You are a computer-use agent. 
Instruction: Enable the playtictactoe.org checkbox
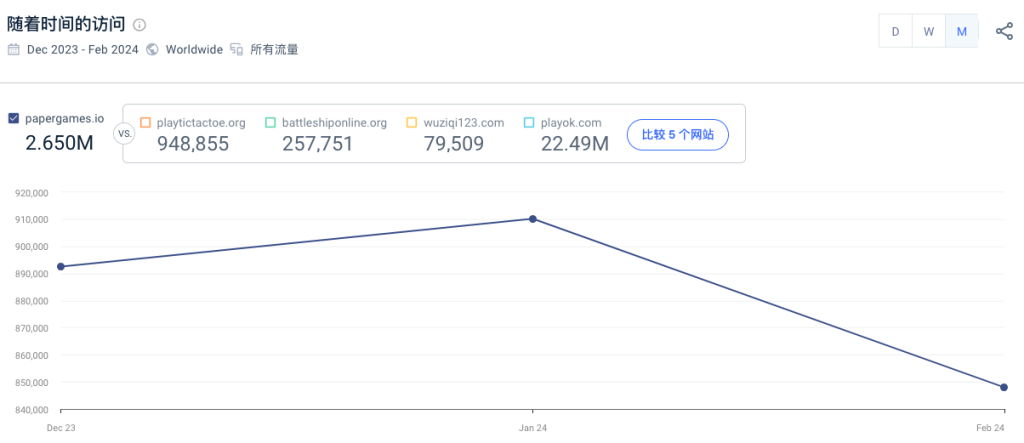(x=145, y=122)
